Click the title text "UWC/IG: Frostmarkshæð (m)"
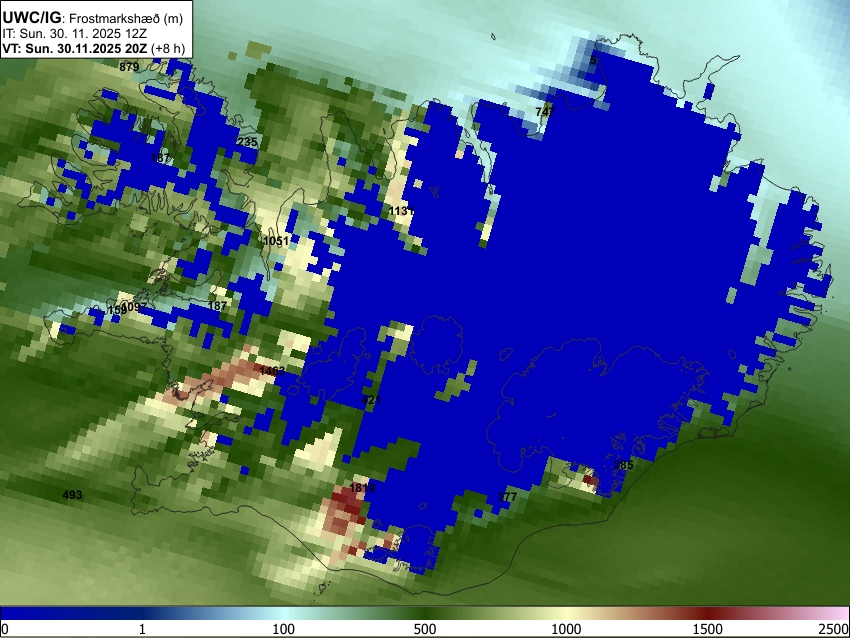This screenshot has width=850, height=638. [x=93, y=18]
